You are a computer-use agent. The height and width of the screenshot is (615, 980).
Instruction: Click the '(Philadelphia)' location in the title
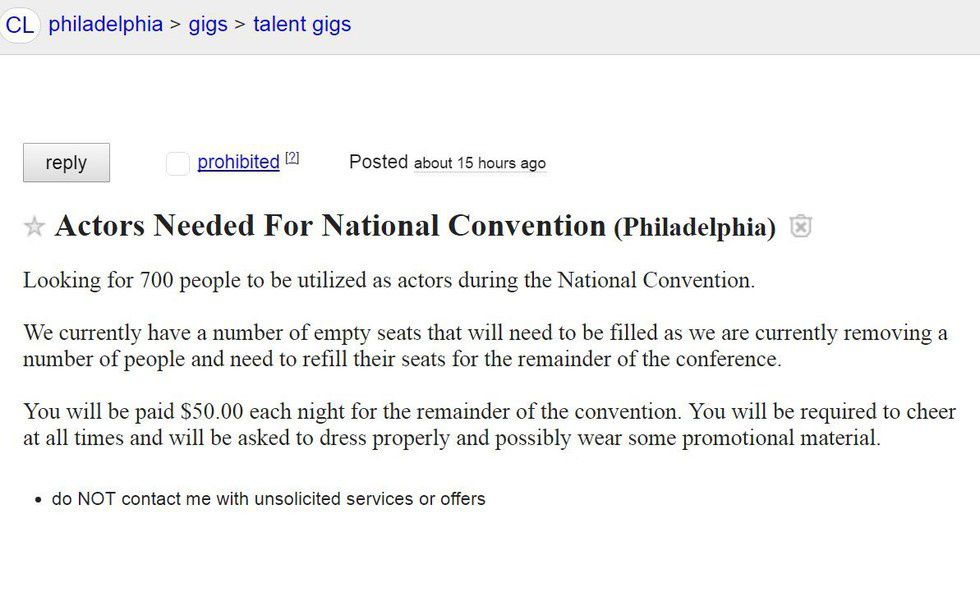point(695,228)
